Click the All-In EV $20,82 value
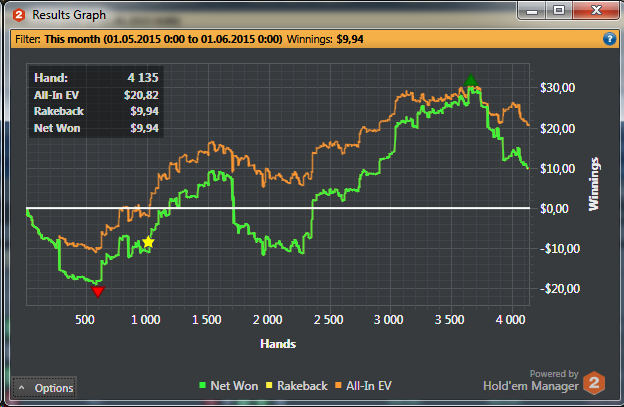 [x=141, y=95]
